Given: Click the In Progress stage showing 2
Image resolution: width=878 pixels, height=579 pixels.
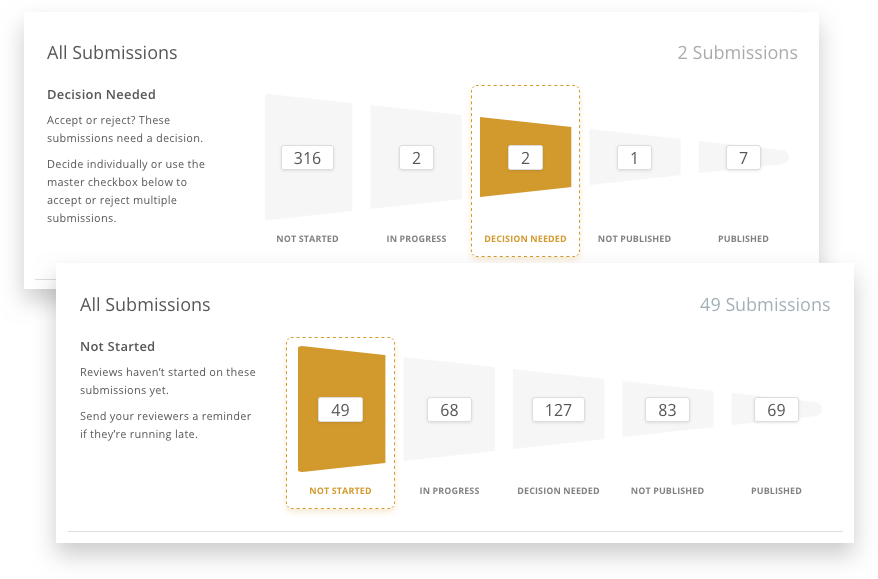Looking at the screenshot, I should pos(416,158).
